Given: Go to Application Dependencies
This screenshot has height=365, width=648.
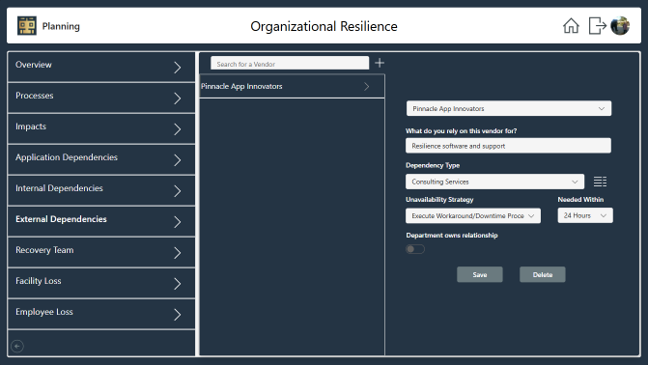Looking at the screenshot, I should (101, 160).
